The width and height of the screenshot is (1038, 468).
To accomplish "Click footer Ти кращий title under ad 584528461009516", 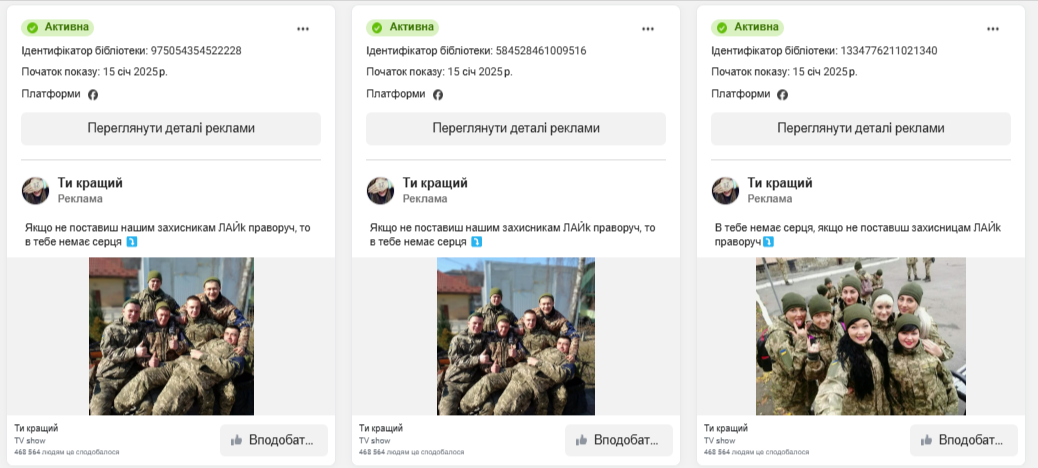I will [x=381, y=428].
